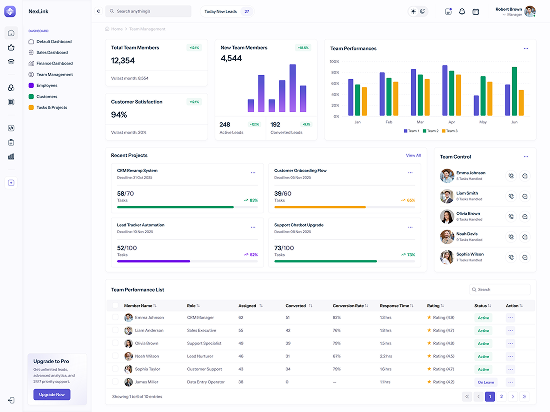550x412 pixels.
Task: Click the logout icon at sidebar bottom
Action: click(11, 400)
